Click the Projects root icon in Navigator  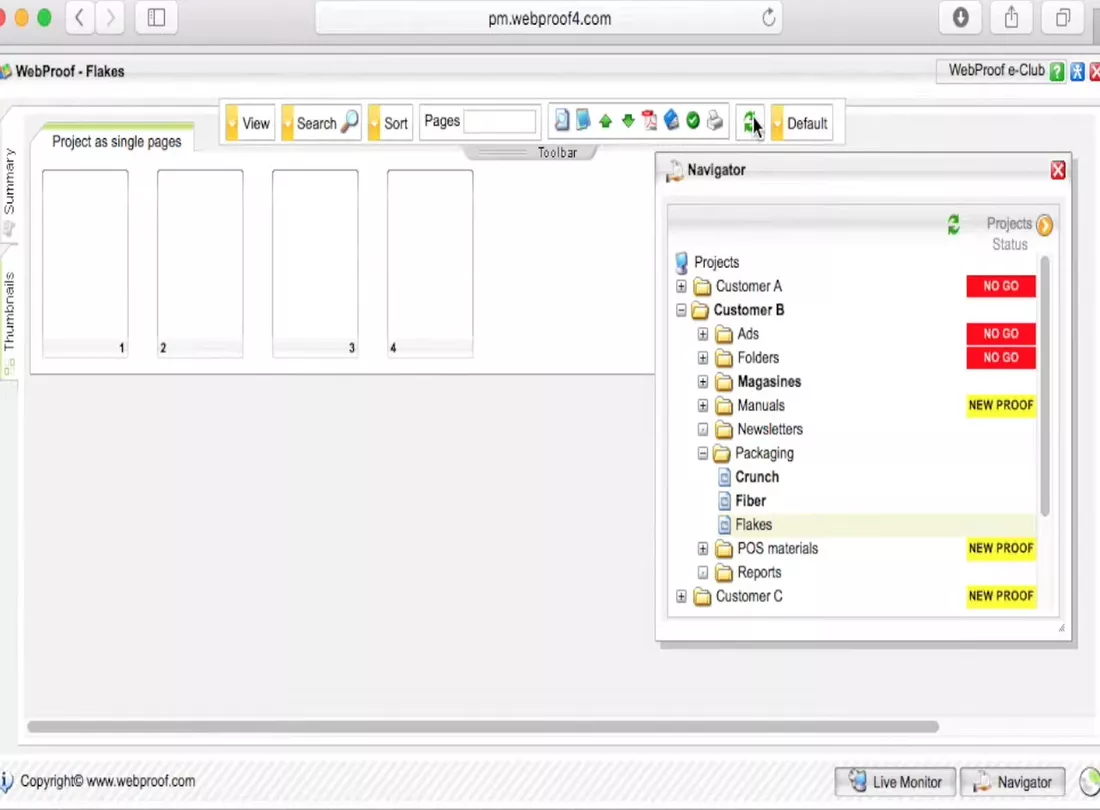680,262
